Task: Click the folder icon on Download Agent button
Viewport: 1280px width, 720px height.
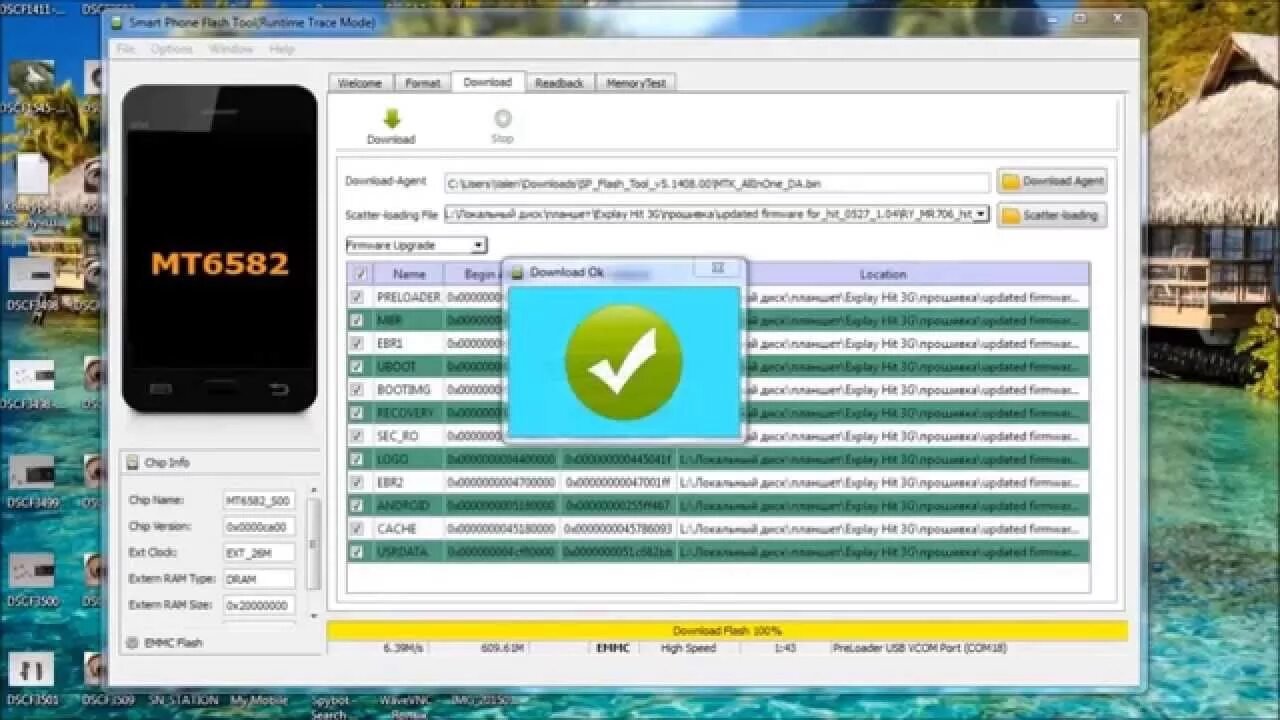Action: click(x=1010, y=181)
